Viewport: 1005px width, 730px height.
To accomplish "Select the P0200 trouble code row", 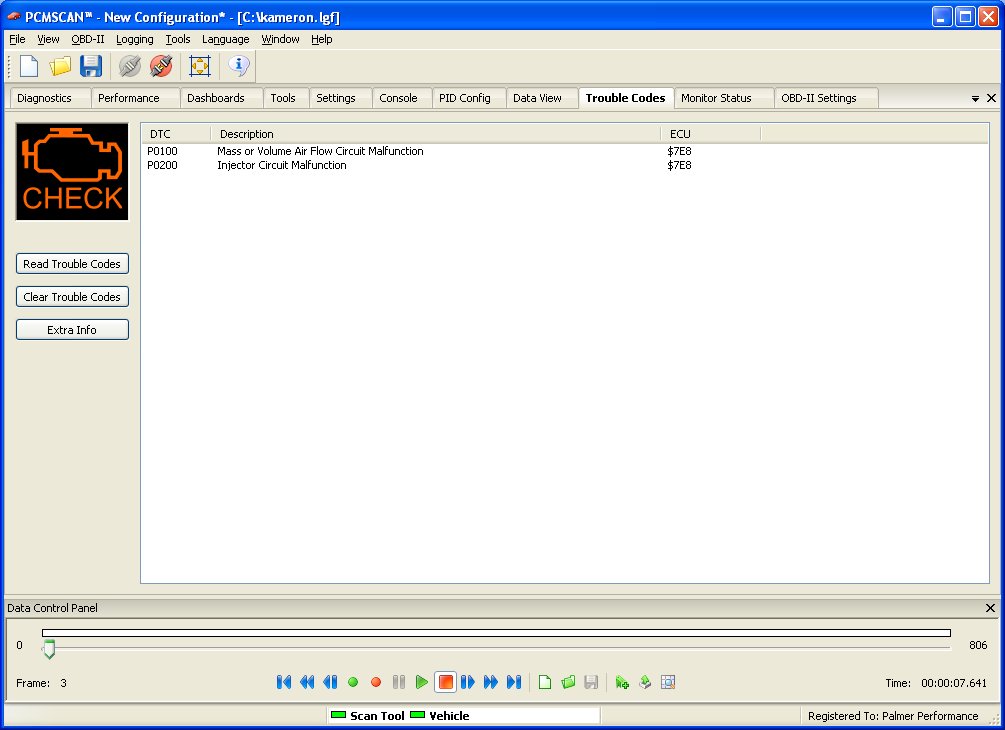I will coord(564,165).
